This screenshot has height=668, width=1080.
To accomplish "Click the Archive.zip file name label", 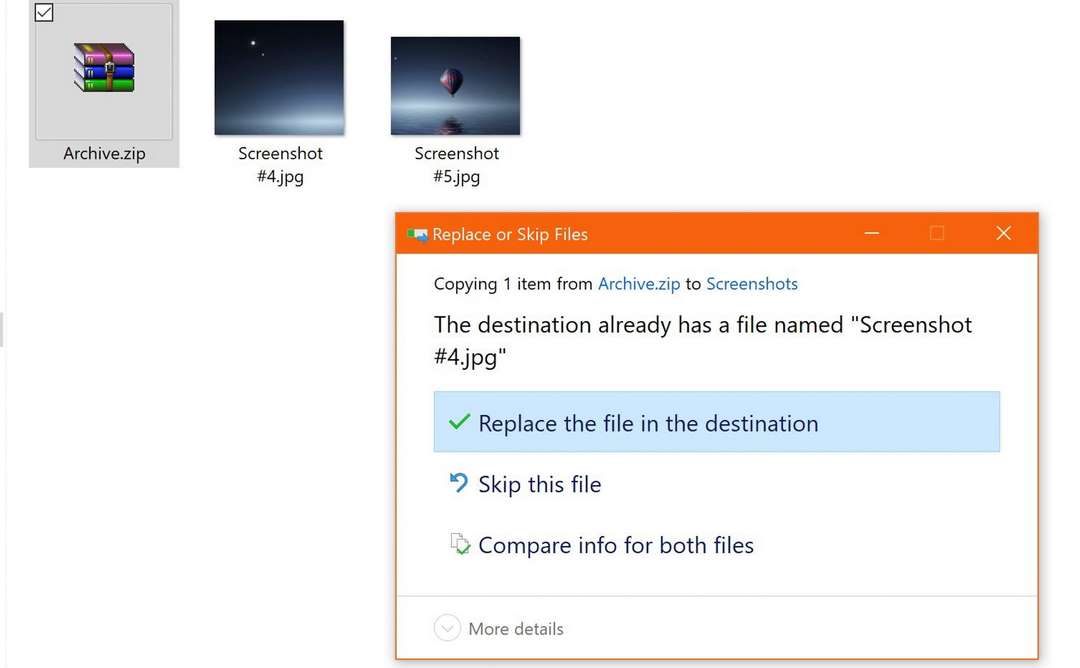I will pyautogui.click(x=104, y=154).
